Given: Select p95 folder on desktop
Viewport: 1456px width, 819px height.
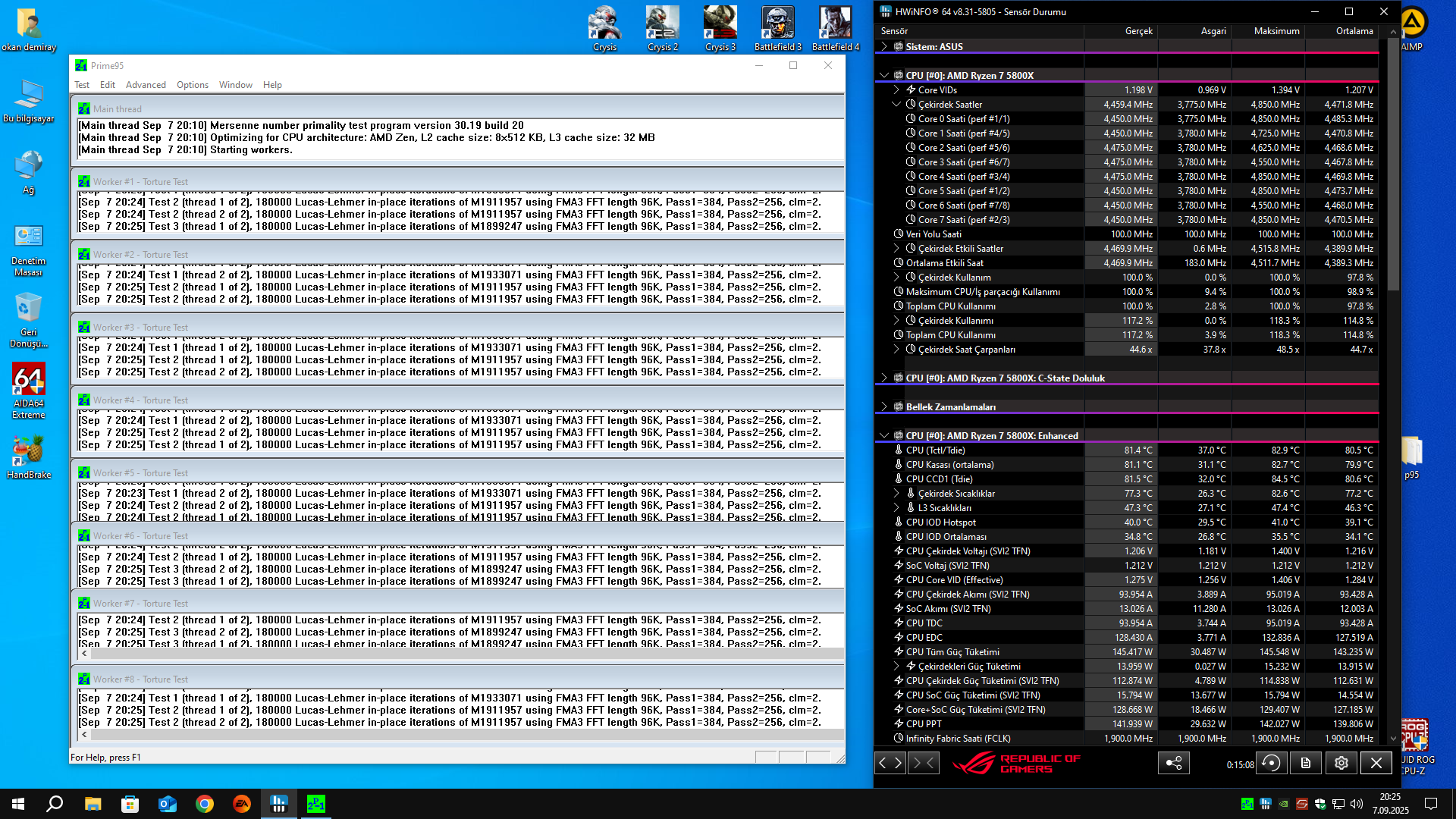Looking at the screenshot, I should coord(1411,457).
